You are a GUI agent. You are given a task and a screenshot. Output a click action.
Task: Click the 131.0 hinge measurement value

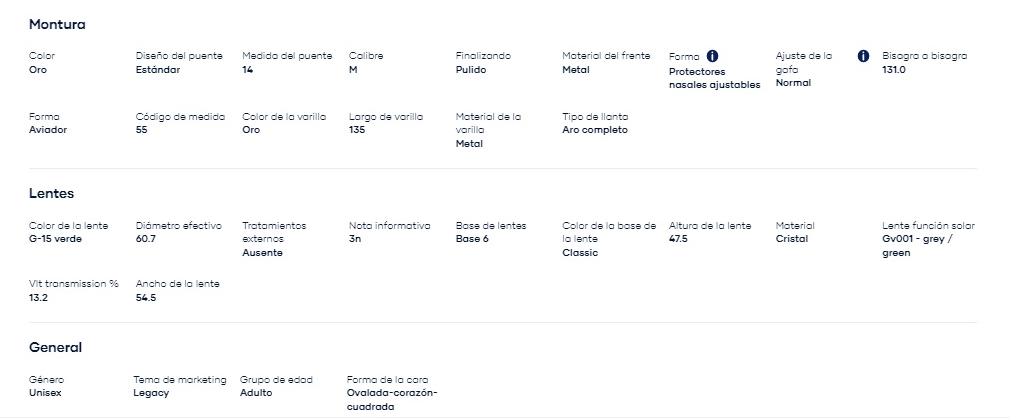click(894, 70)
